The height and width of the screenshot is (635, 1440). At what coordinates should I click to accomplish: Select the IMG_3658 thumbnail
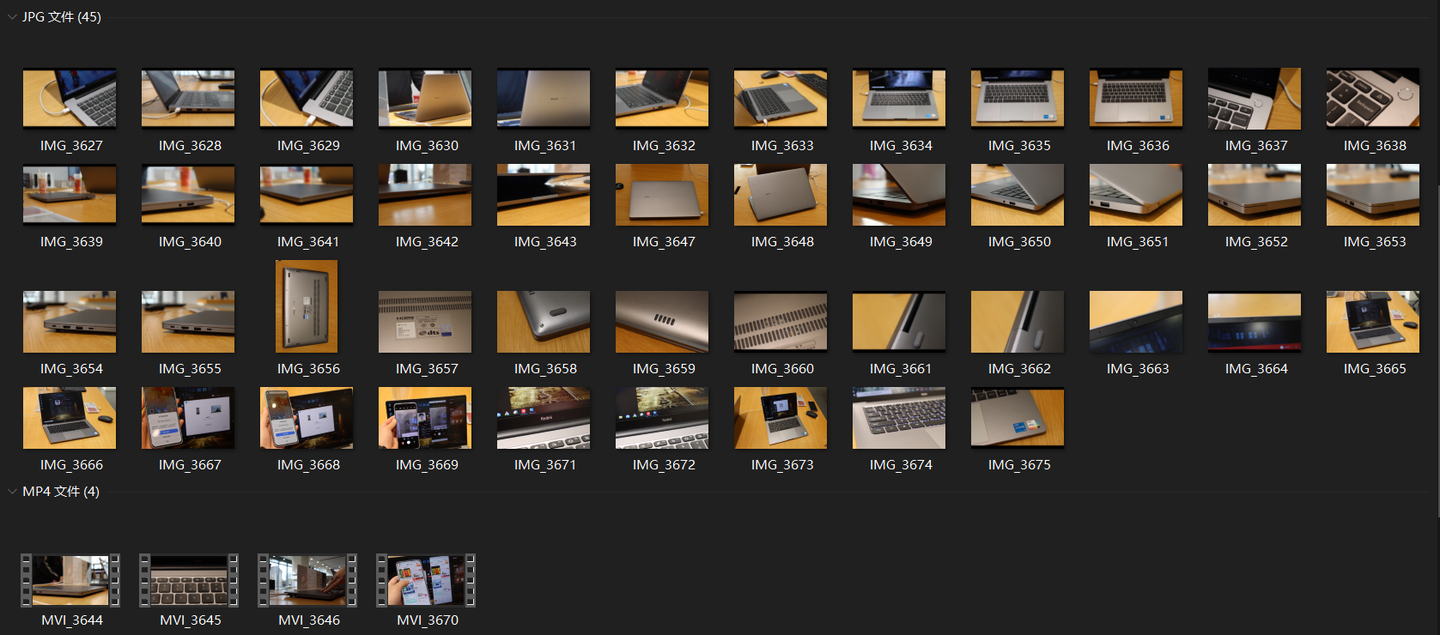click(544, 321)
